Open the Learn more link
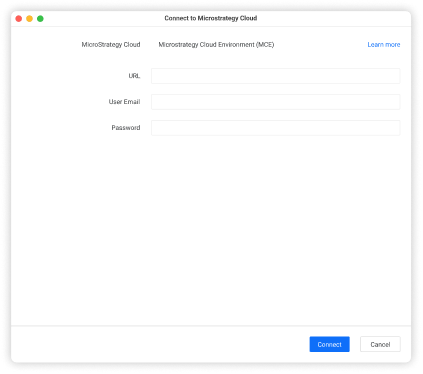This screenshot has height=374, width=423. click(x=384, y=45)
